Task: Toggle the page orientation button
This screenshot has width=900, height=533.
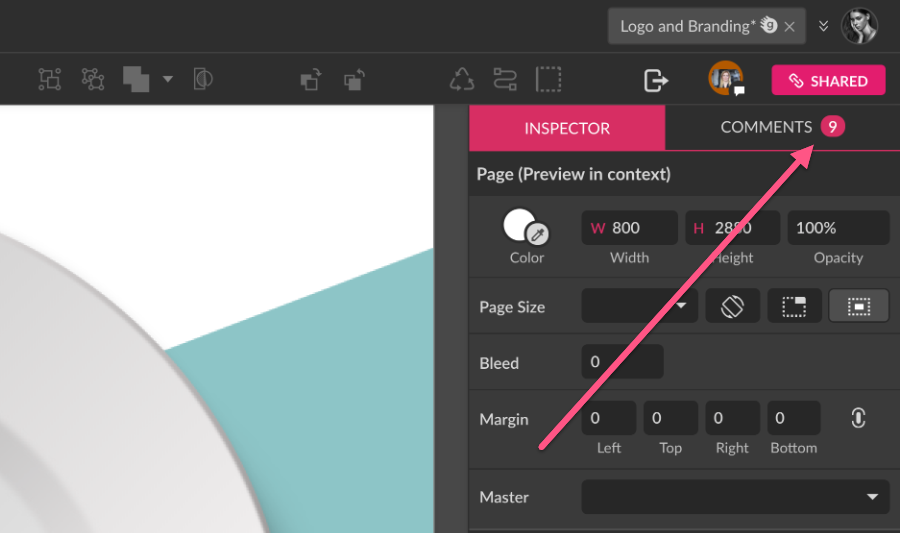Action: pyautogui.click(x=732, y=307)
